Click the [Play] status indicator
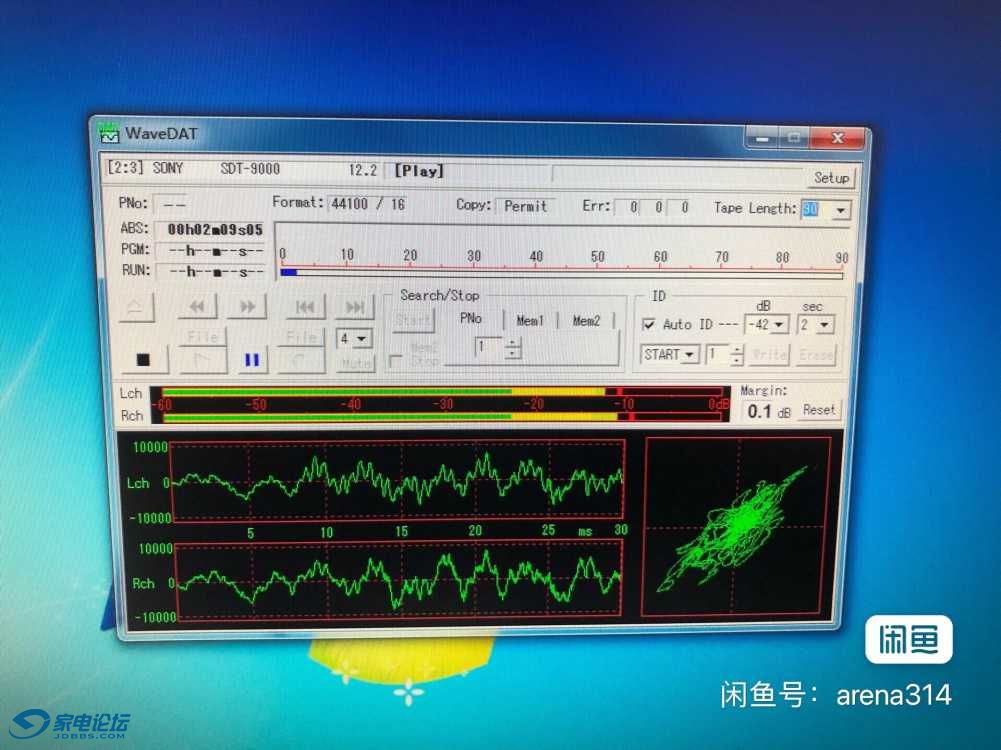The width and height of the screenshot is (1001, 750). [x=419, y=170]
